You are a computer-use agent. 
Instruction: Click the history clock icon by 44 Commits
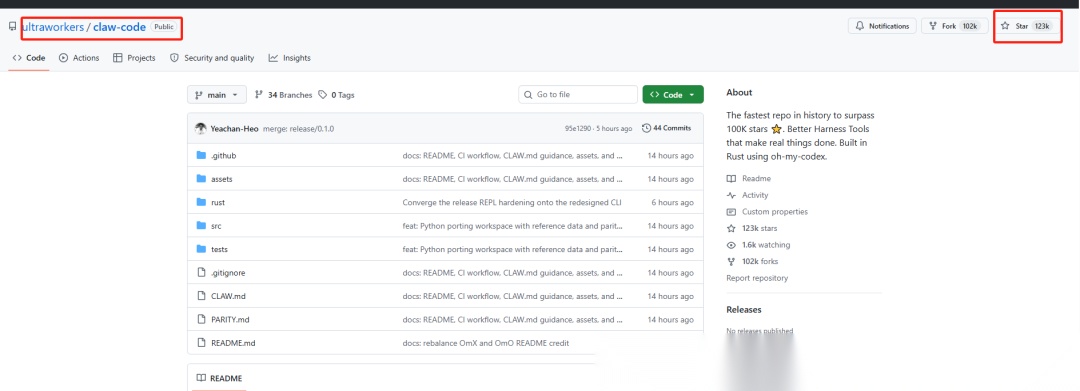[x=646, y=128]
